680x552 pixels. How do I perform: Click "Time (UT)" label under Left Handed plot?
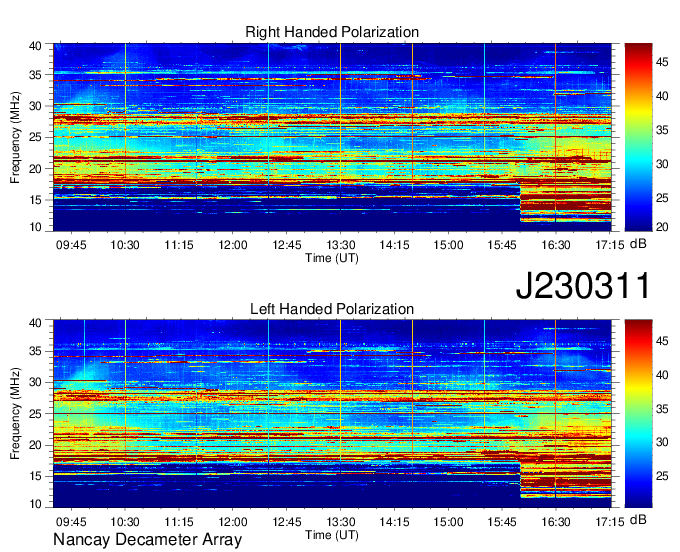pos(332,535)
